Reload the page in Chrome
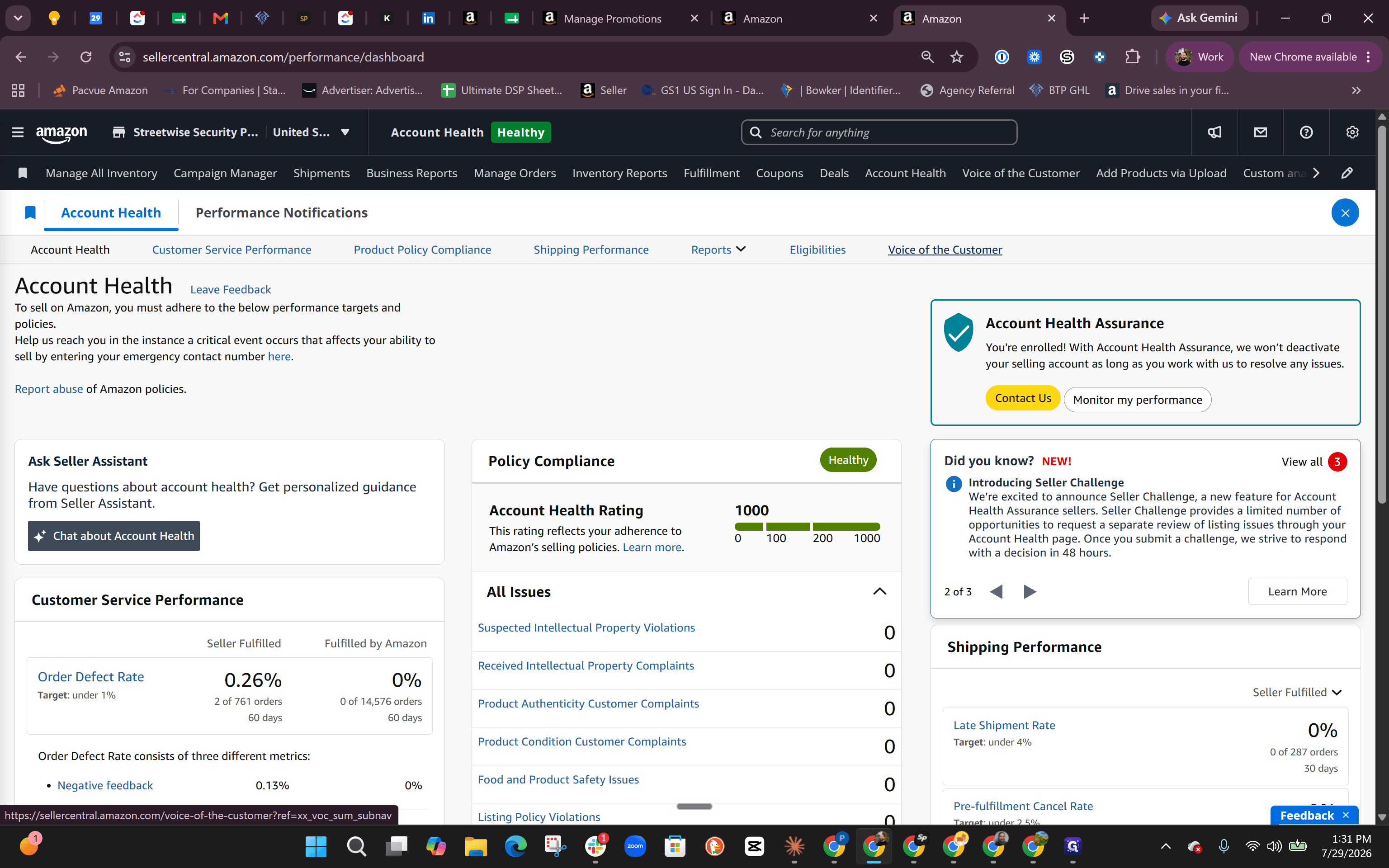The width and height of the screenshot is (1389, 868). [86, 57]
